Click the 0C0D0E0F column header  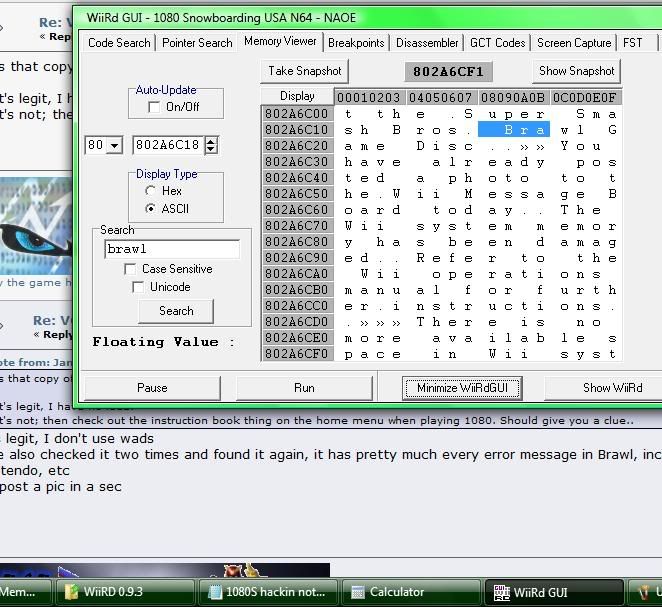(x=586, y=98)
